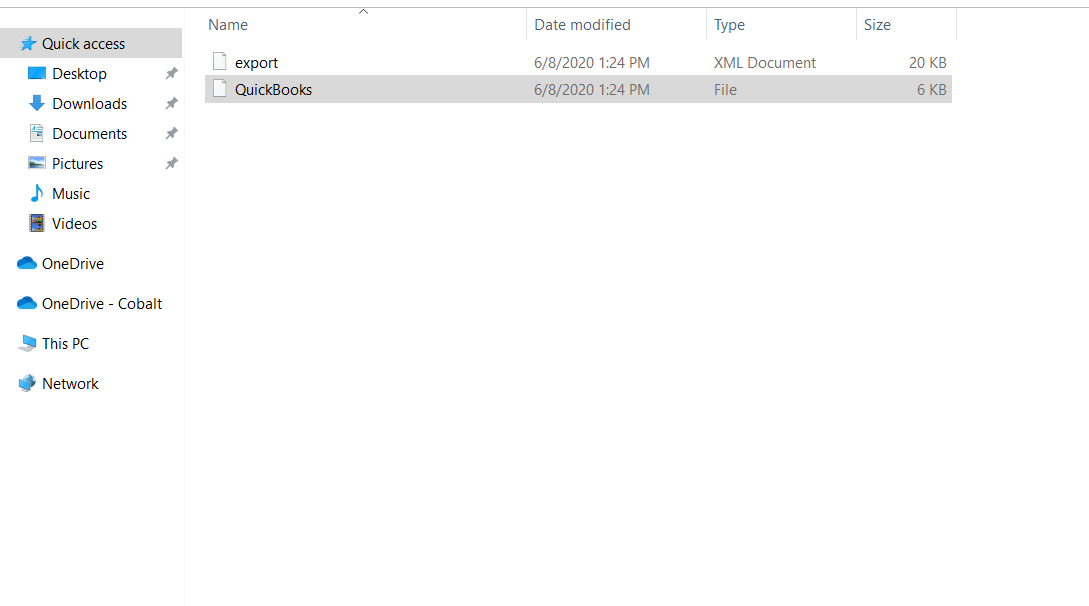Click the File type of QuickBooks
Viewport: 1089px width, 606px height.
point(725,90)
